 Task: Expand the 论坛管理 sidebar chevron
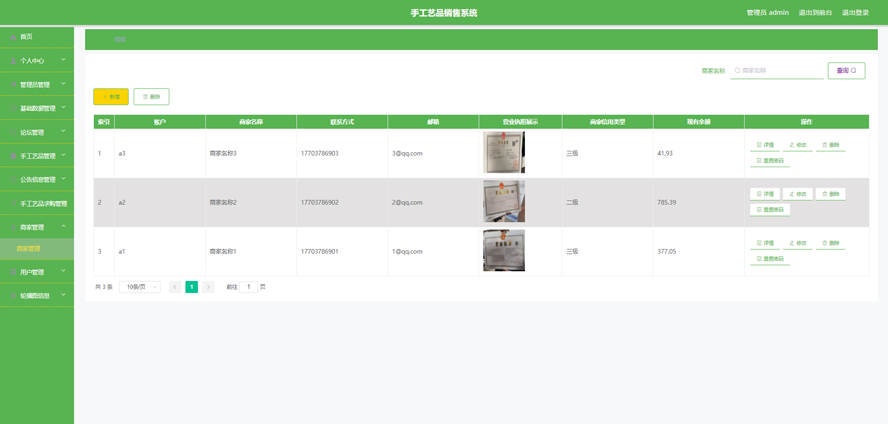pyautogui.click(x=63, y=131)
